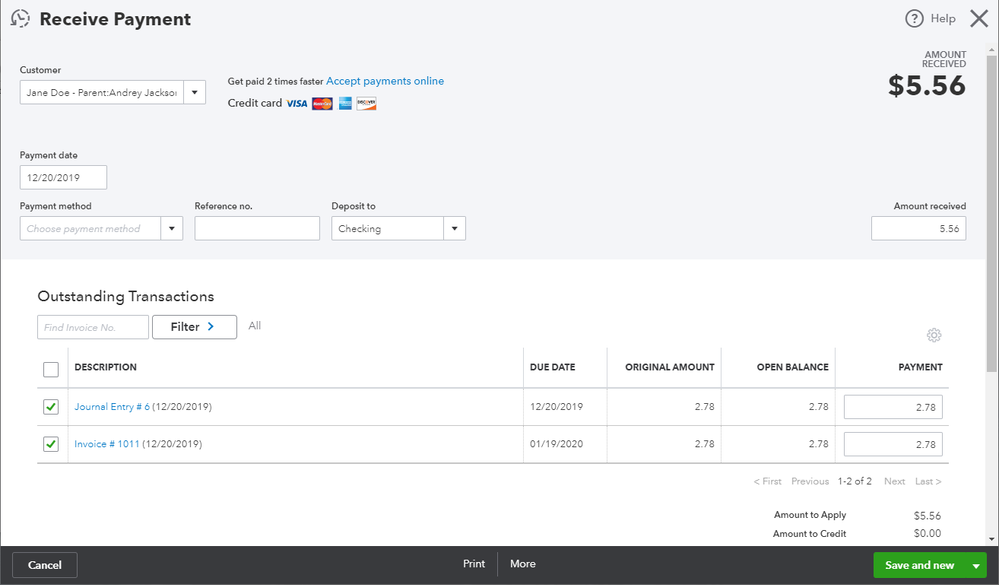Click the scrollbar up arrow
The image size is (999, 585).
click(991, 49)
